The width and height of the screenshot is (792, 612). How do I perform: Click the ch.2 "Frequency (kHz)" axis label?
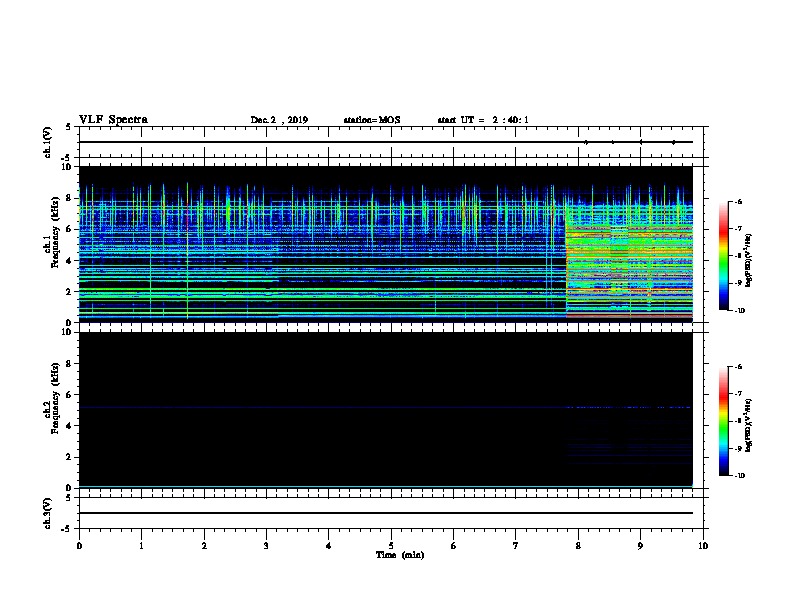click(x=56, y=398)
